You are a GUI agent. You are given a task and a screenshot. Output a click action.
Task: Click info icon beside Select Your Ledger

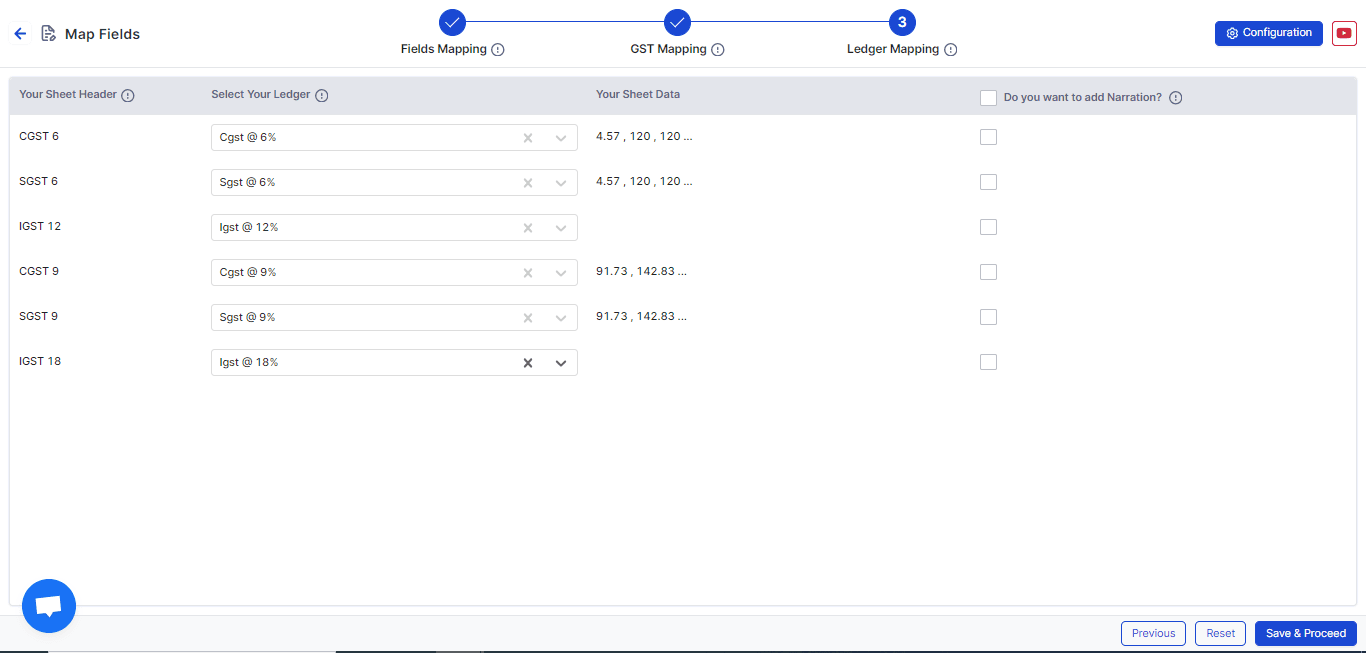click(x=321, y=96)
